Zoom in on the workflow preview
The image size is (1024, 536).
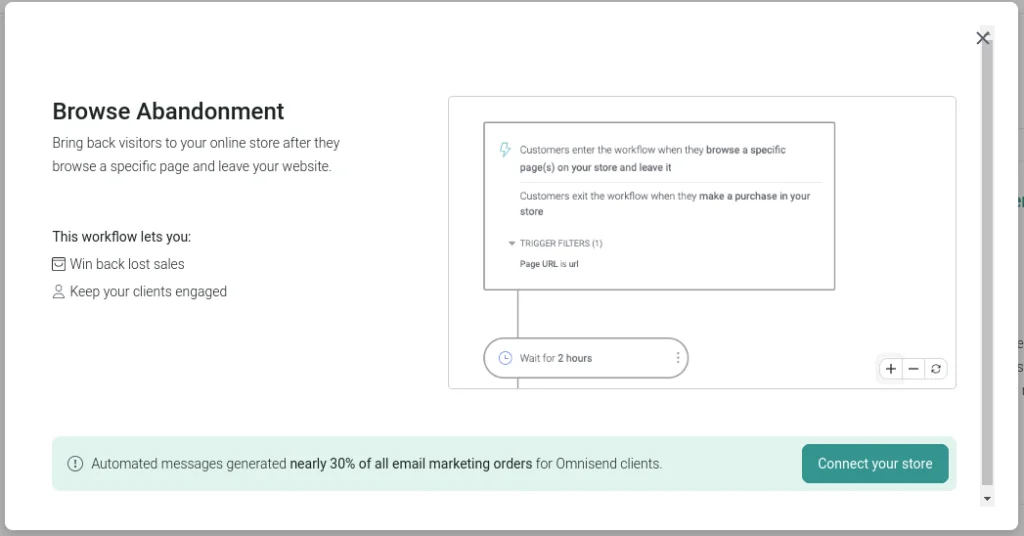click(891, 369)
